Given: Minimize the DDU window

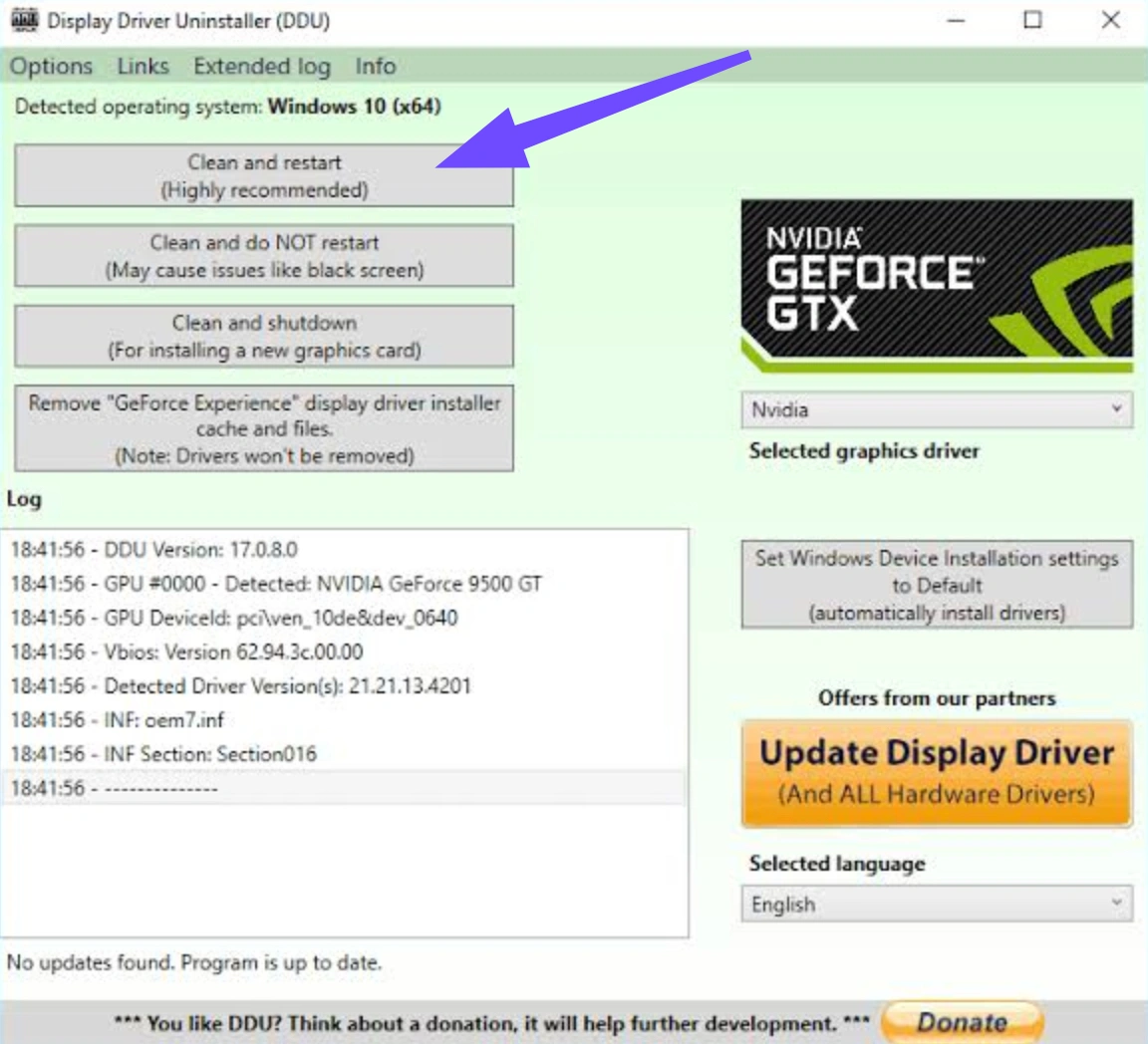Looking at the screenshot, I should pos(957,21).
